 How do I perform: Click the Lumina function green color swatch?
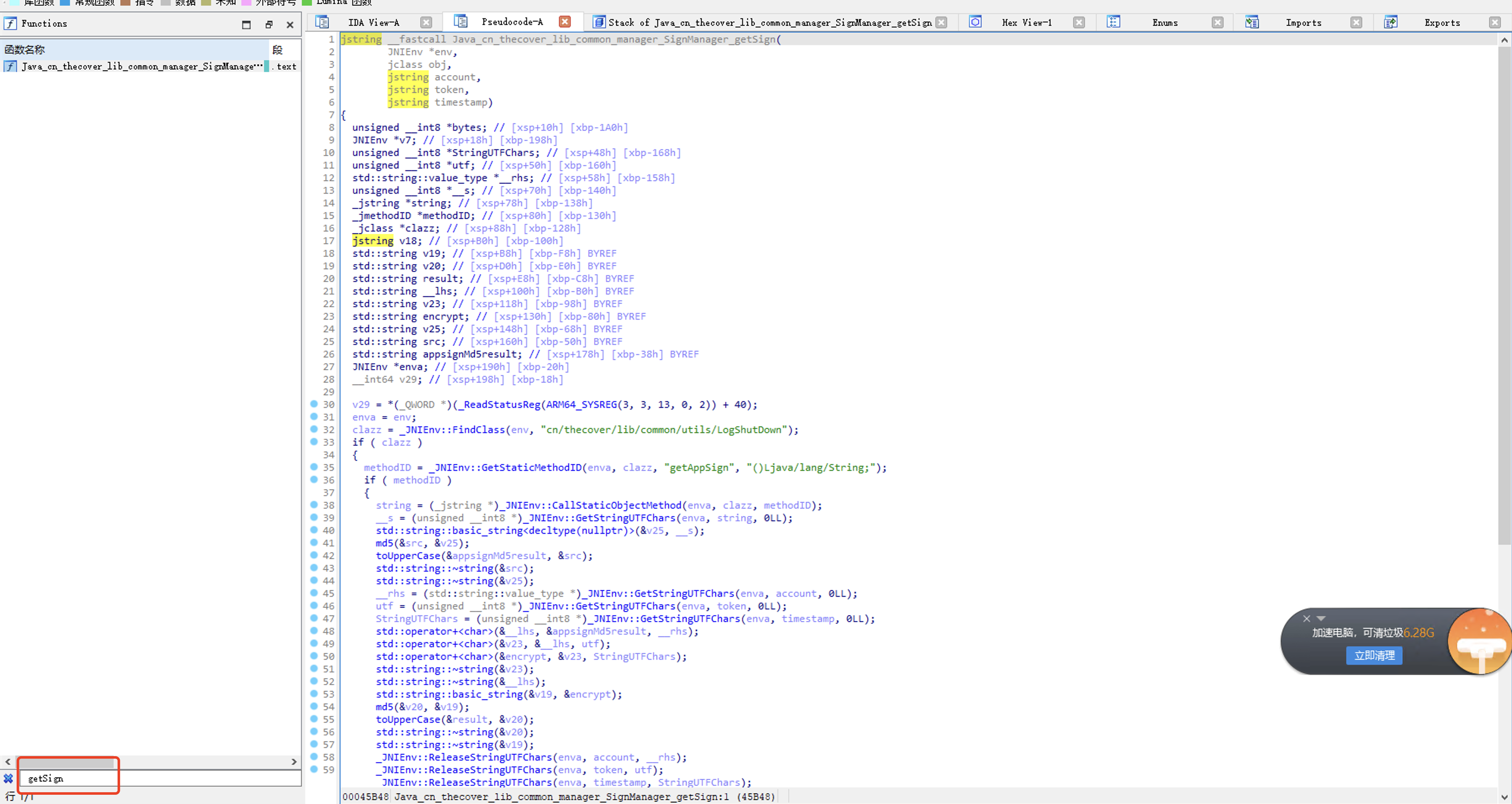306,3
